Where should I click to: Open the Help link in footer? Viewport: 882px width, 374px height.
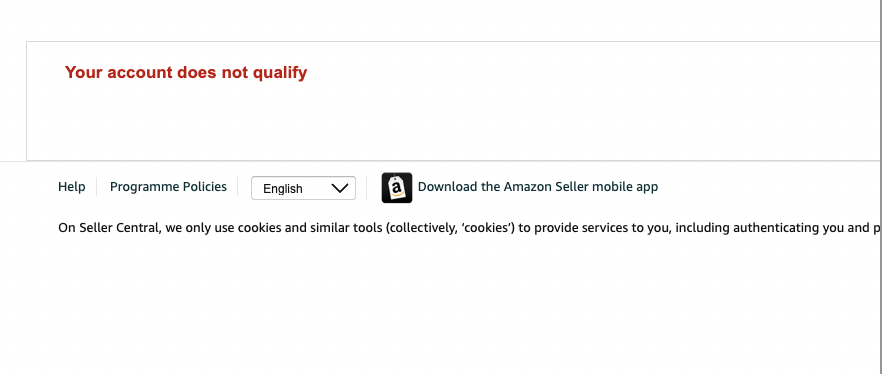pyautogui.click(x=71, y=187)
